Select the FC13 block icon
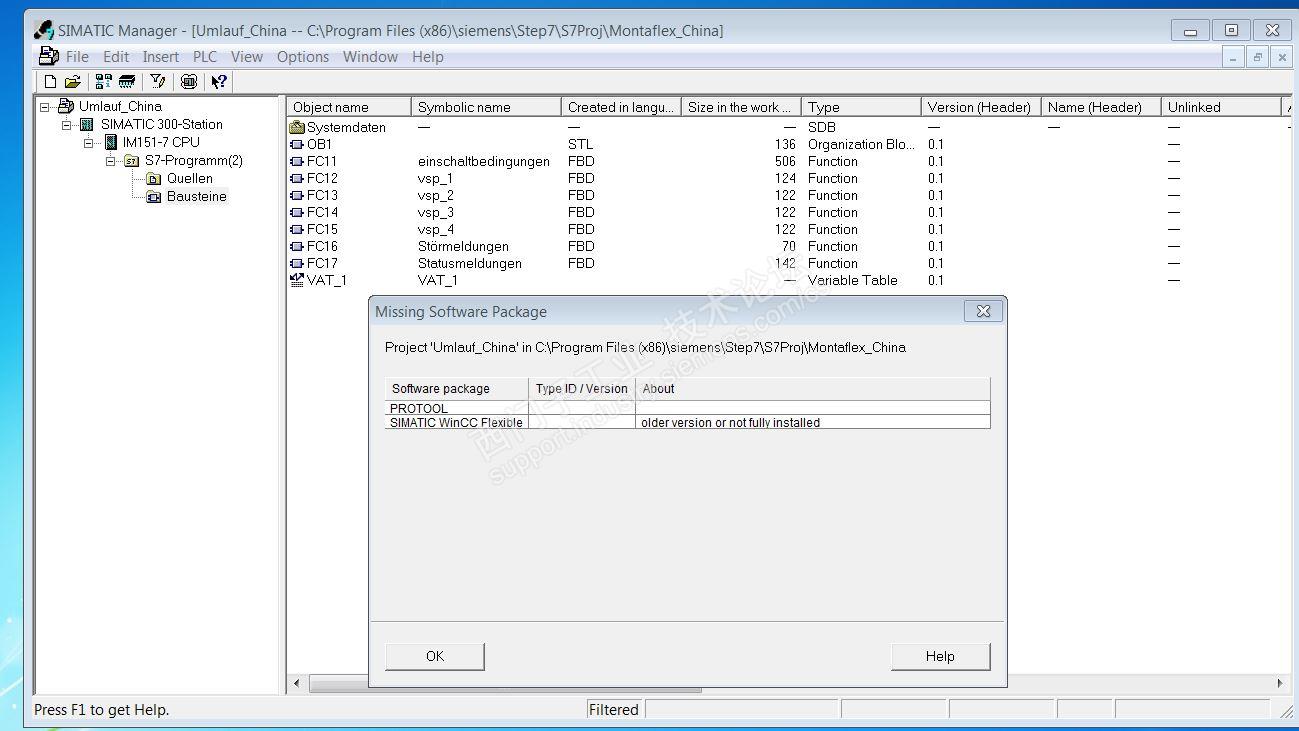Viewport: 1299px width, 731px height. point(297,195)
